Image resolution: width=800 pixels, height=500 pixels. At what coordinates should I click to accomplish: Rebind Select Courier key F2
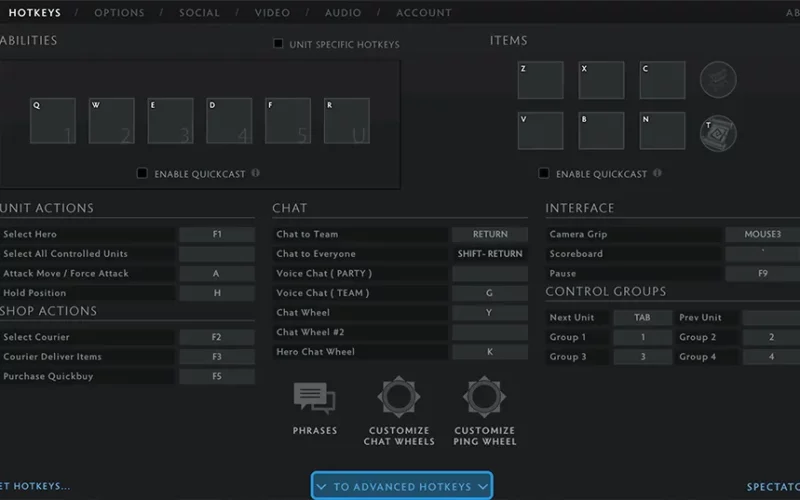pyautogui.click(x=217, y=337)
